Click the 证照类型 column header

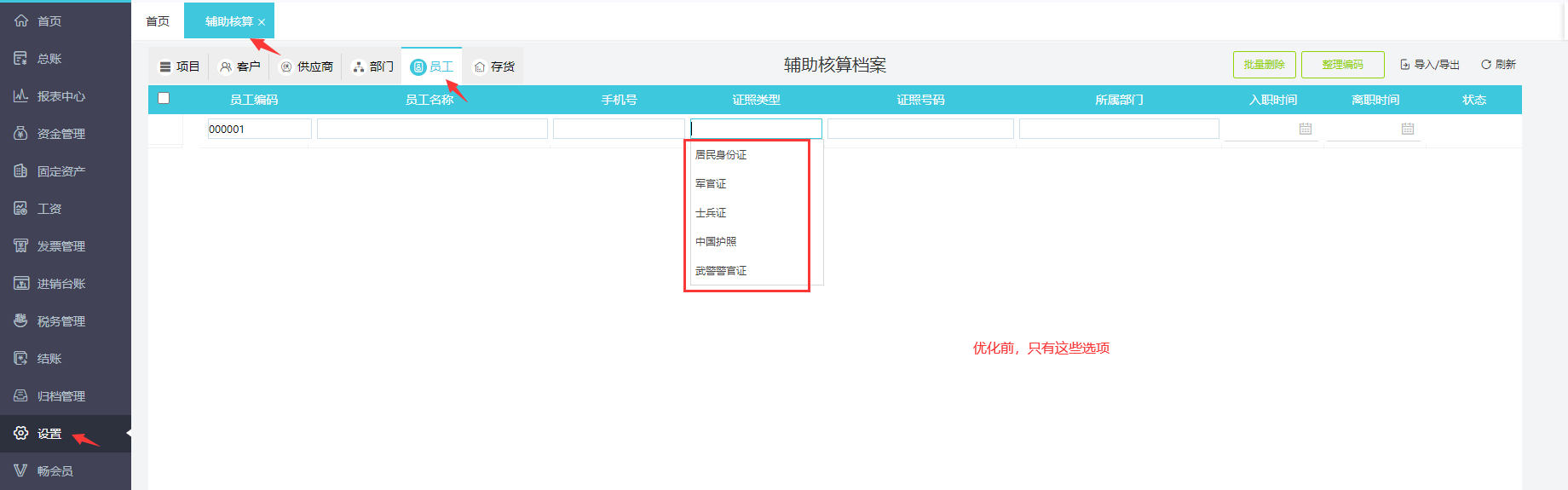[756, 100]
